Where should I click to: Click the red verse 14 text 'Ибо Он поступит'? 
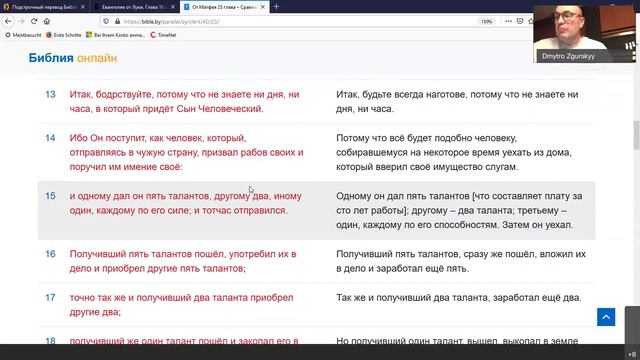(x=108, y=138)
